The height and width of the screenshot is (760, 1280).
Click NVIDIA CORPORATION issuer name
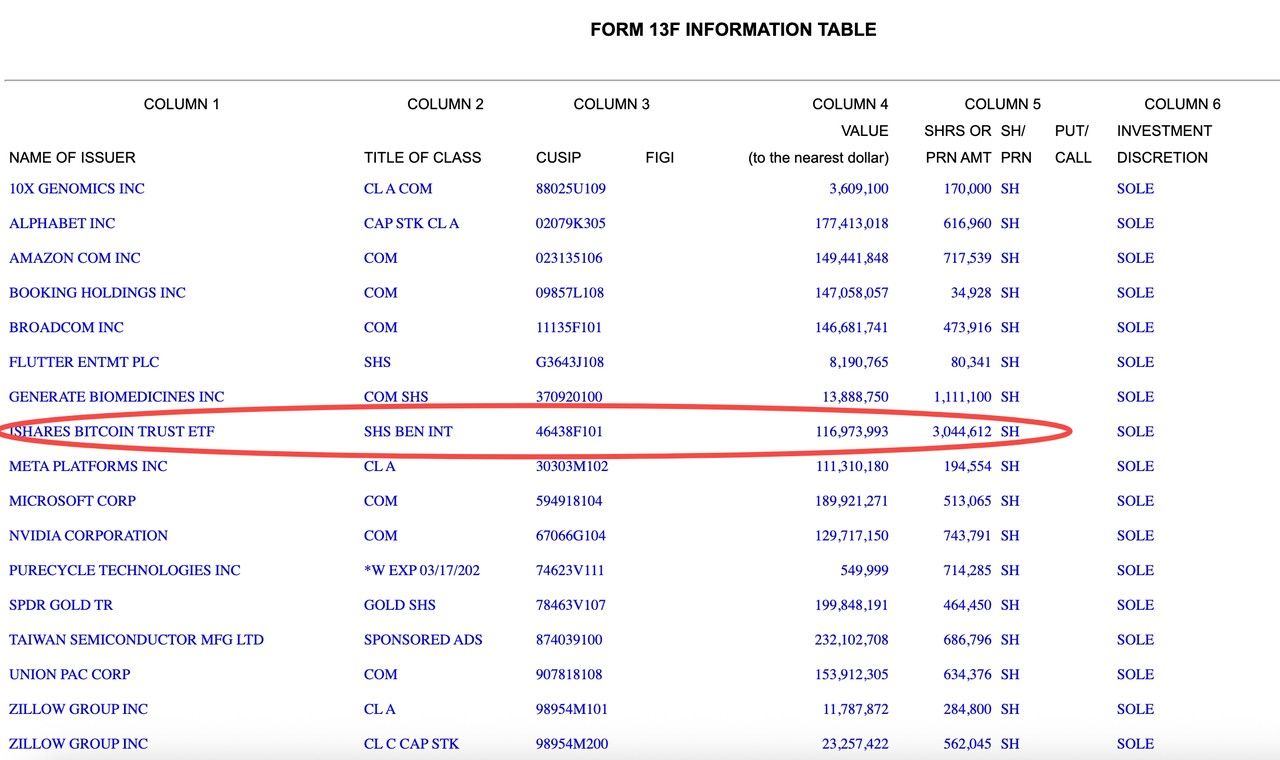click(89, 535)
